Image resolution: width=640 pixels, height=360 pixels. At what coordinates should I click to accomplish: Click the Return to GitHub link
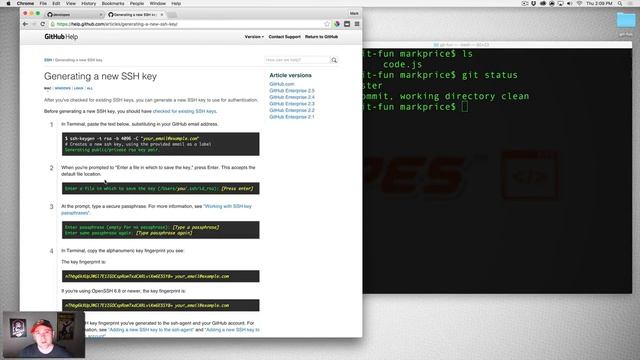[x=321, y=37]
